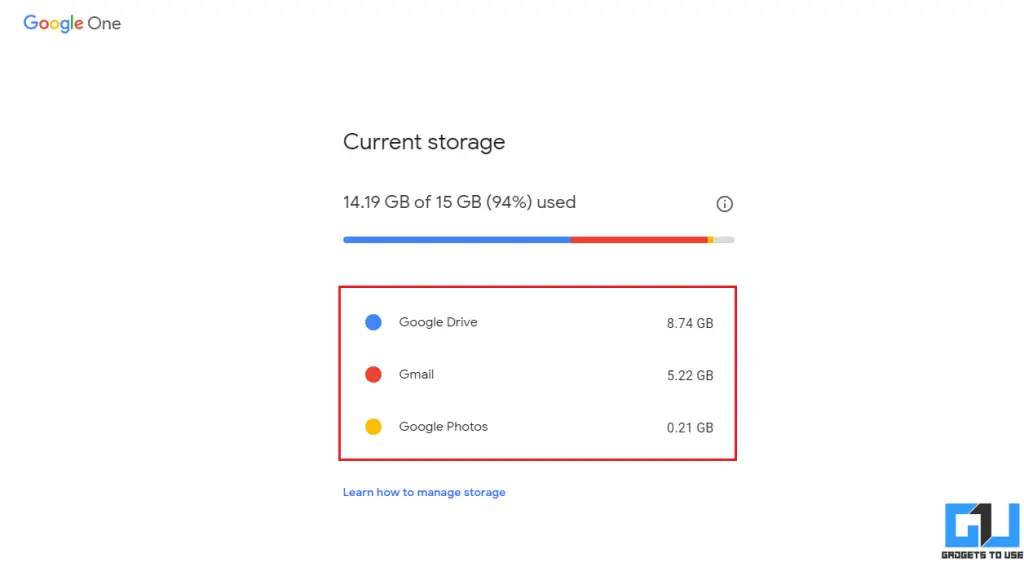Screen dimensions: 1024x576
Task: Select the yellow Google Photos dot
Action: pos(373,426)
